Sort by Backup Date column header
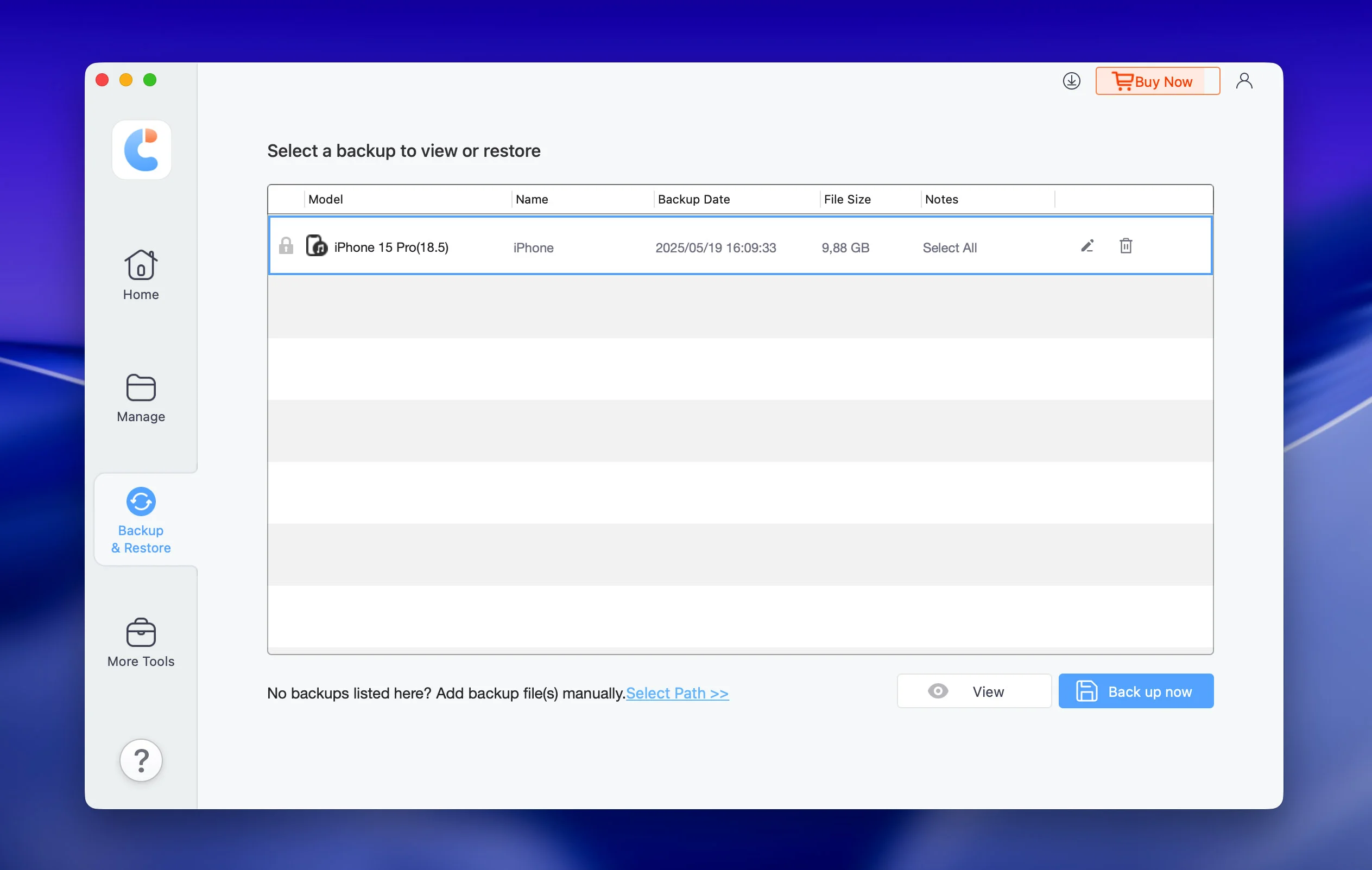Screen dimensions: 1372x870 [693, 199]
